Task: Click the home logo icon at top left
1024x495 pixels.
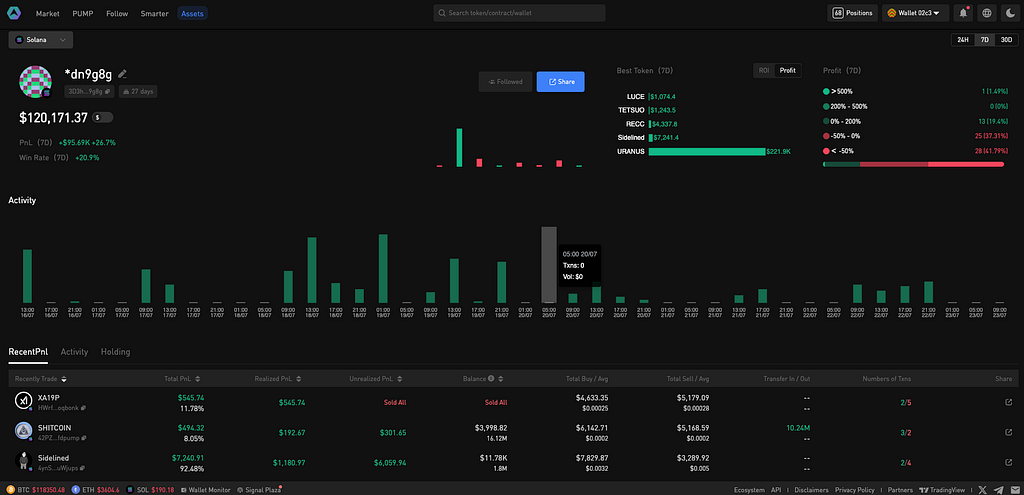Action: (14, 13)
